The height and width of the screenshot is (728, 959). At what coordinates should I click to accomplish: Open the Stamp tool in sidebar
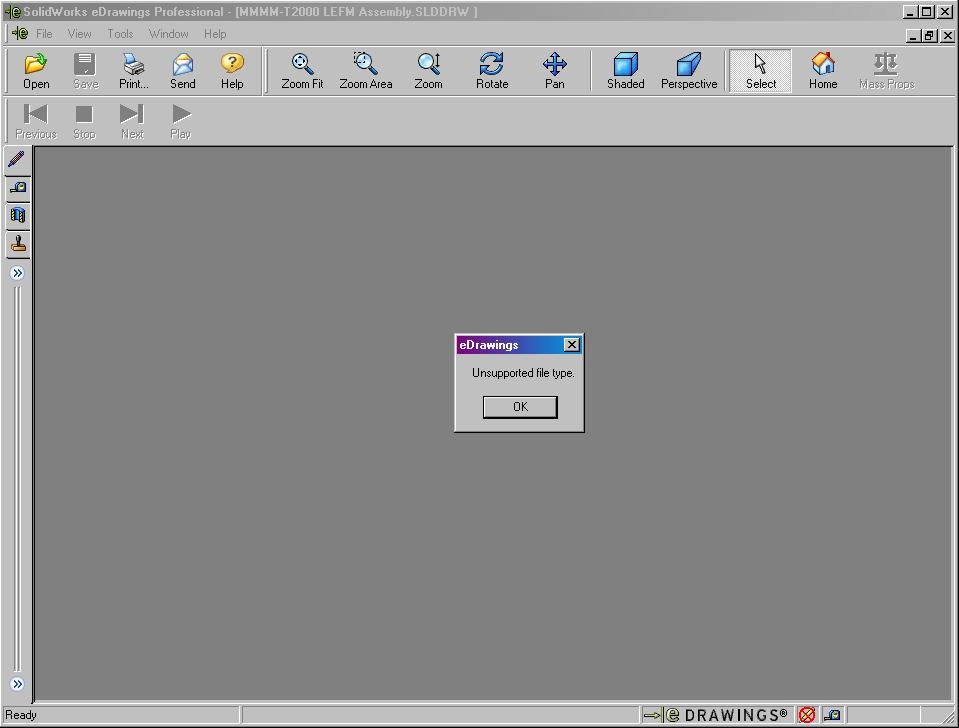tap(17, 244)
